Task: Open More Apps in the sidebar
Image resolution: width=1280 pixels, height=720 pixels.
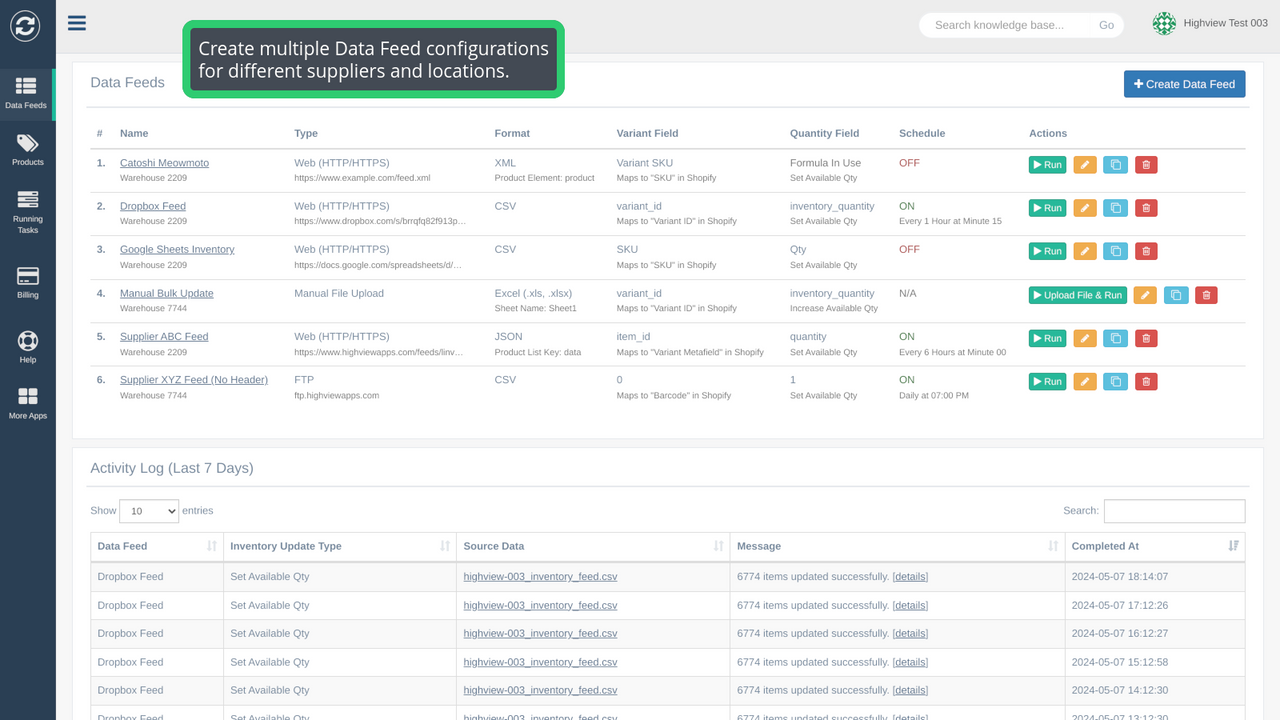Action: [x=27, y=400]
